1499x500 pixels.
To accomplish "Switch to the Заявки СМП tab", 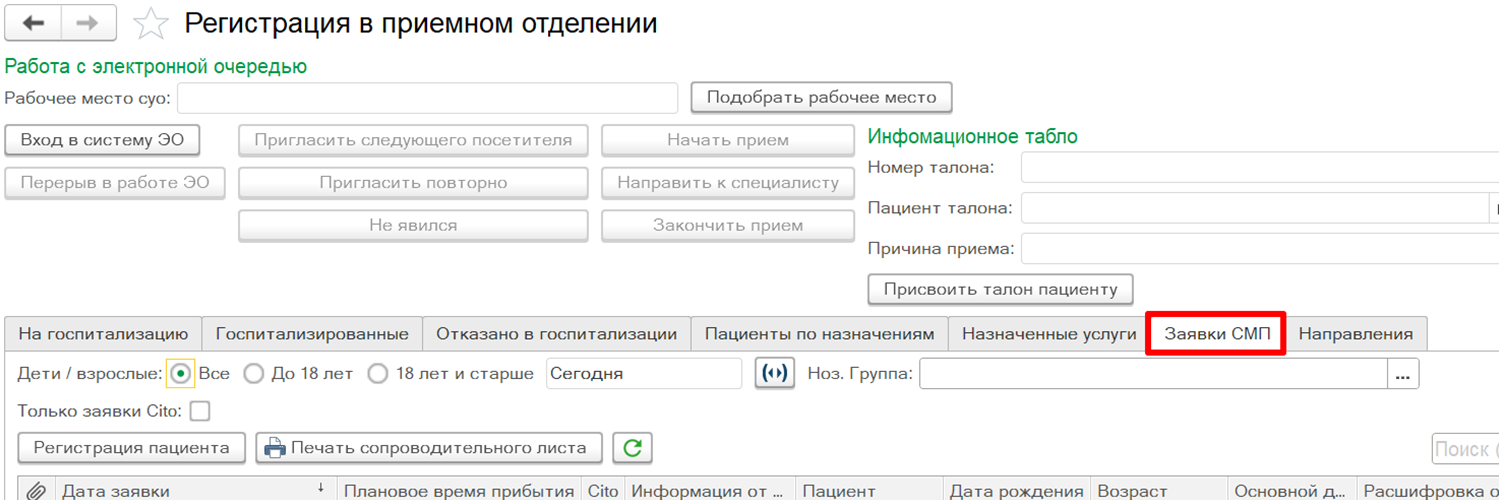I will [1216, 334].
